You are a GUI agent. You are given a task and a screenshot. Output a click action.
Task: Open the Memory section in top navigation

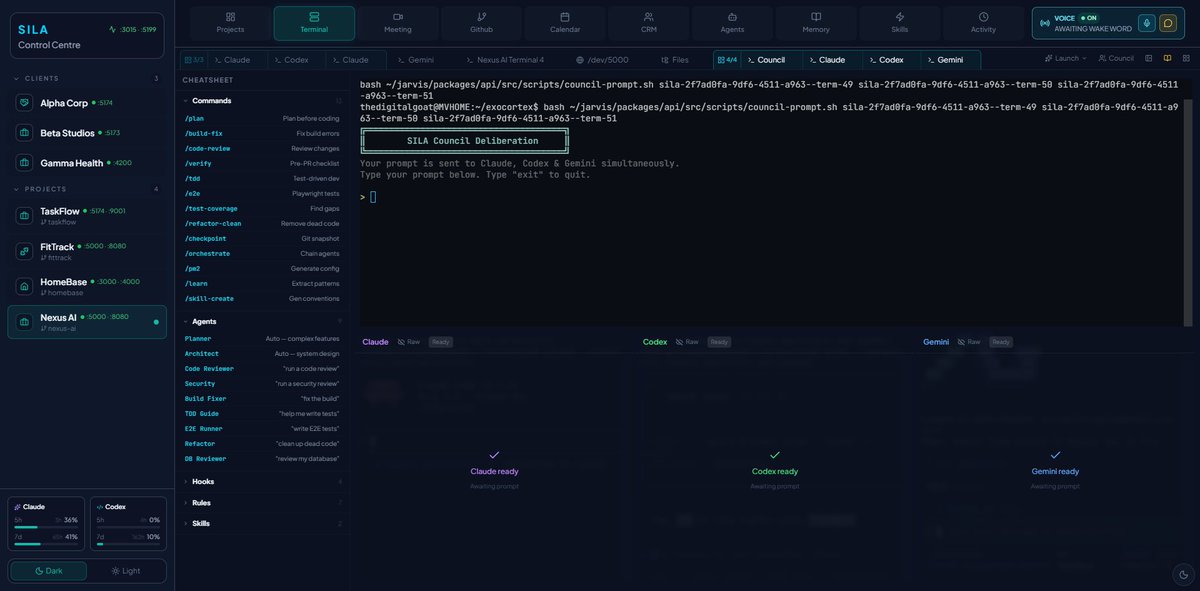(x=816, y=23)
